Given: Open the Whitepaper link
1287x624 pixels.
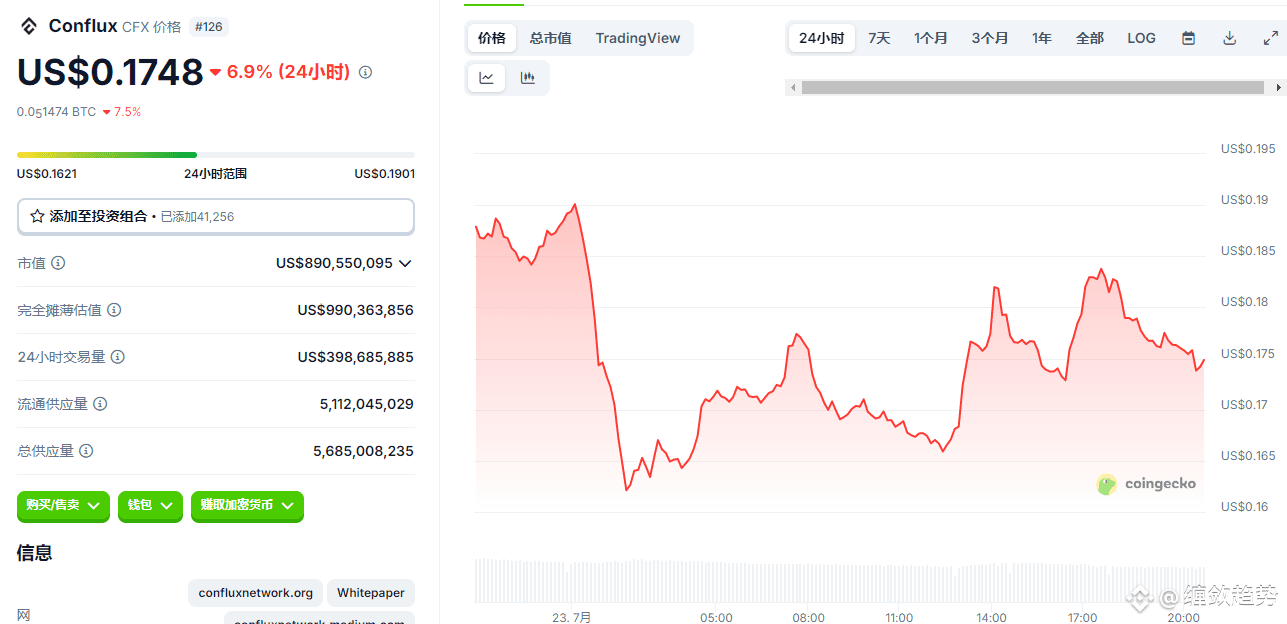Looking at the screenshot, I should pos(371,593).
